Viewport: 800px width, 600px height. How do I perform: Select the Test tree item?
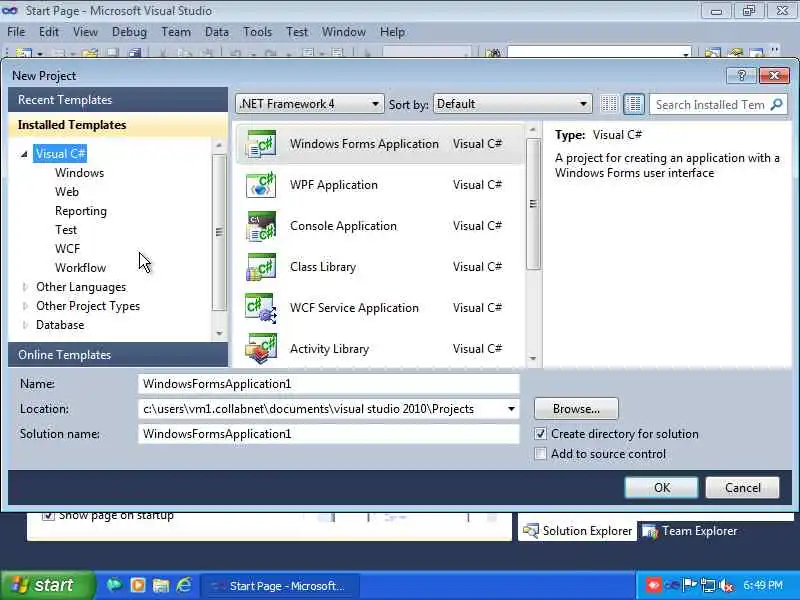point(66,230)
